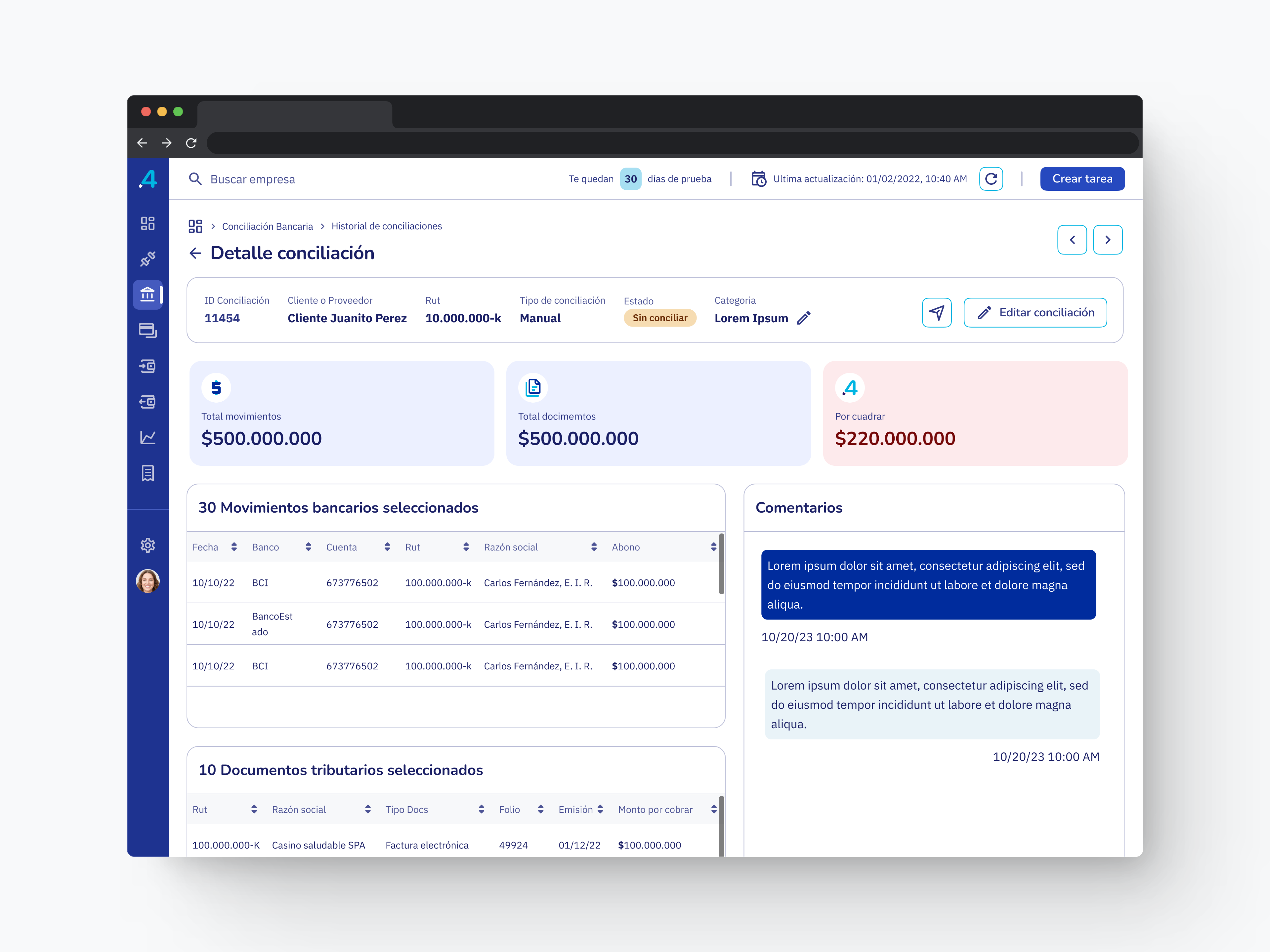This screenshot has width=1270, height=952.
Task: Sort movements table by Fecha
Action: 234,547
